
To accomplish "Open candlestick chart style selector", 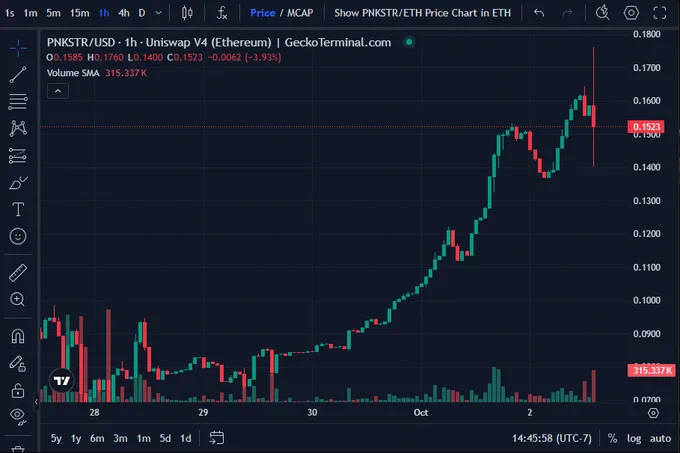I will (187, 13).
